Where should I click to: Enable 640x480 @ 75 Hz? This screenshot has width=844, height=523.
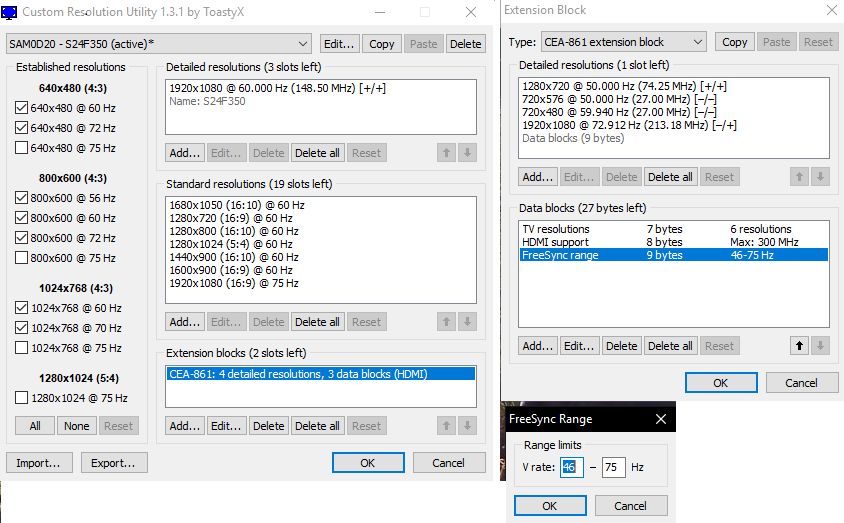21,147
